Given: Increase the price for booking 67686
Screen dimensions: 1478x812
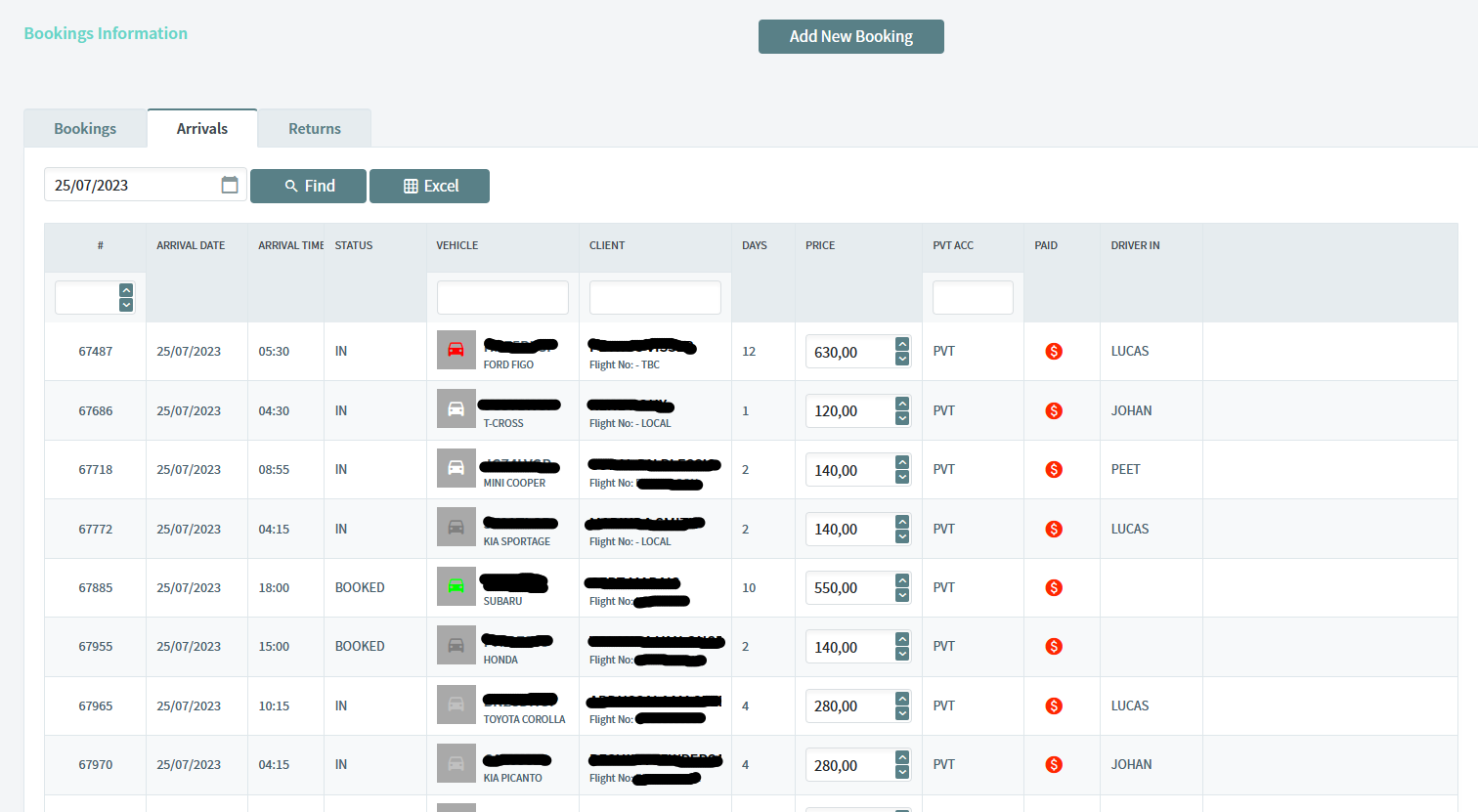Looking at the screenshot, I should point(902,404).
